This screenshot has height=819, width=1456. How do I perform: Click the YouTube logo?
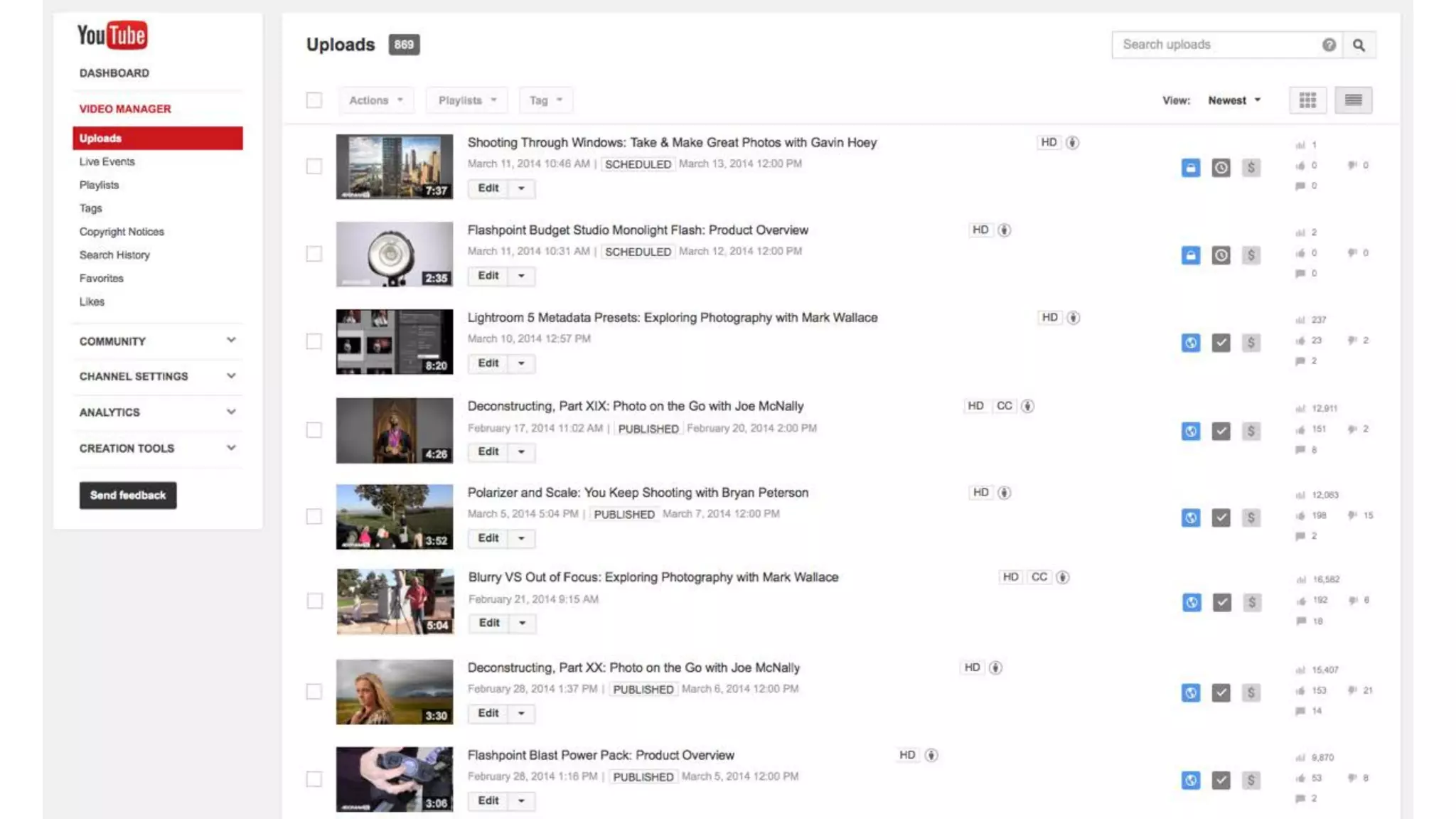pyautogui.click(x=112, y=36)
